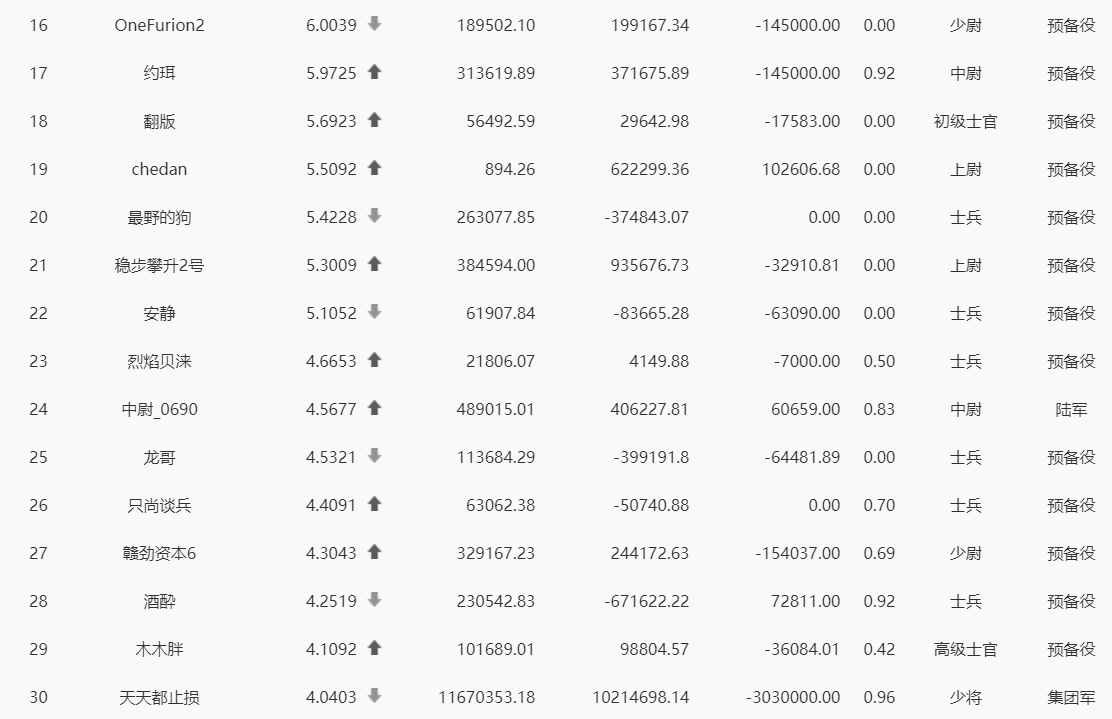Click the down arrow beside score 6.0039
This screenshot has height=719, width=1112.
tap(374, 24)
